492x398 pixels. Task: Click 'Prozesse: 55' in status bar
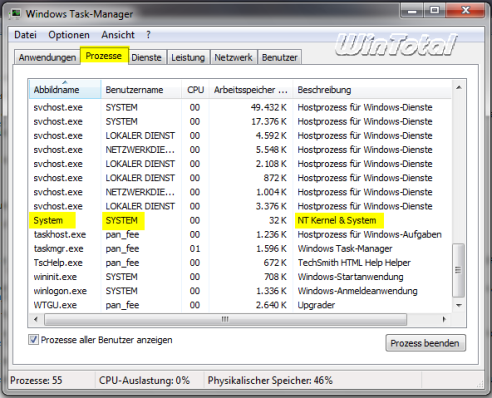click(x=36, y=380)
